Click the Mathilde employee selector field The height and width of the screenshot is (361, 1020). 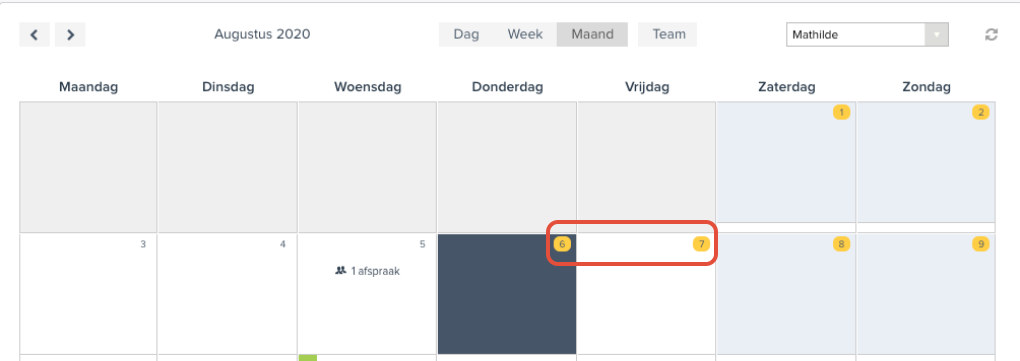click(867, 34)
